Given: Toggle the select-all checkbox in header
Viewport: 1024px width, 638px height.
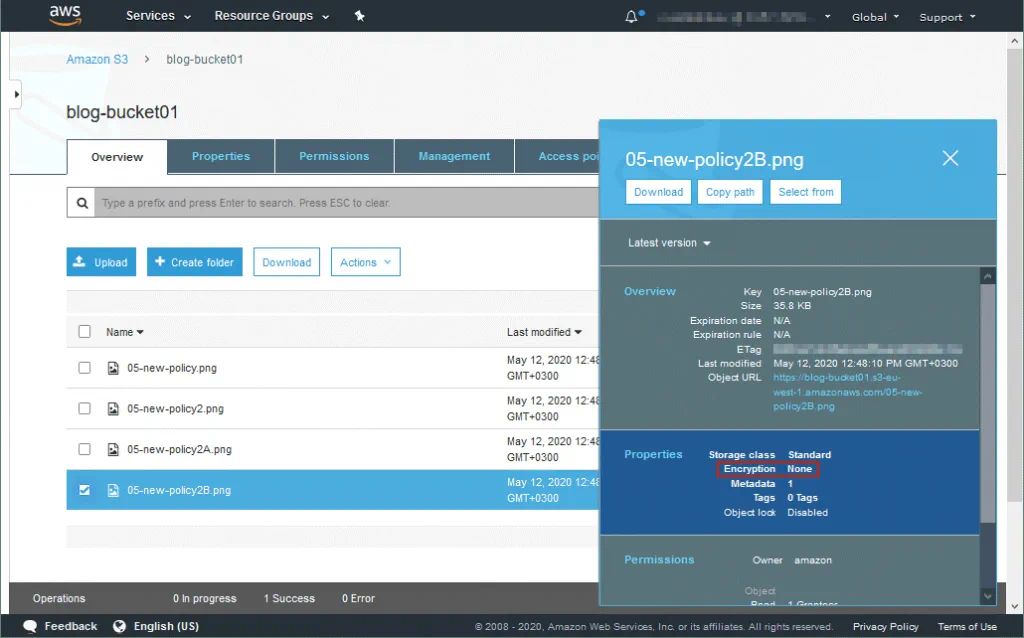Looking at the screenshot, I should click(85, 332).
